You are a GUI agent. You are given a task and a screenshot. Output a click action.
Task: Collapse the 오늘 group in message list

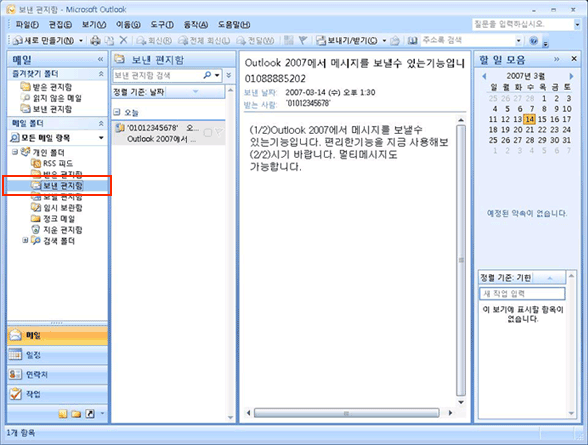click(117, 112)
